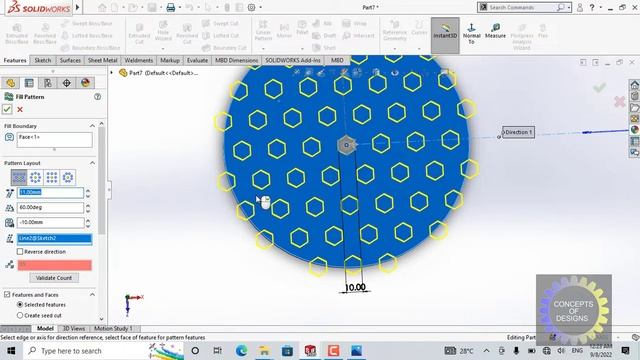
Task: Click the stagger angle 60.00deg field
Action: coord(50,208)
